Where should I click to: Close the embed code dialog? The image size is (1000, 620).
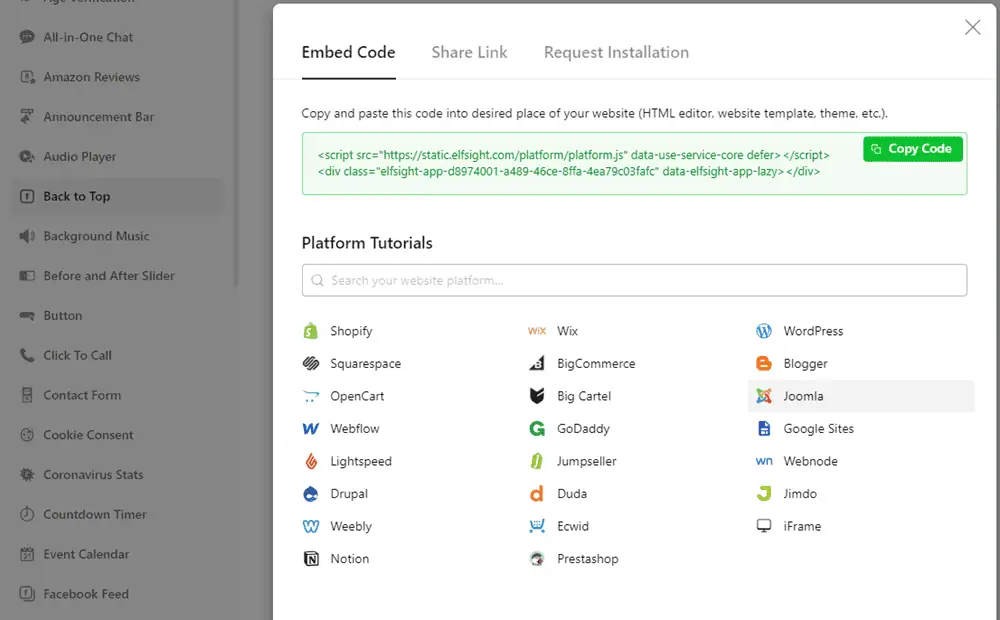(972, 28)
